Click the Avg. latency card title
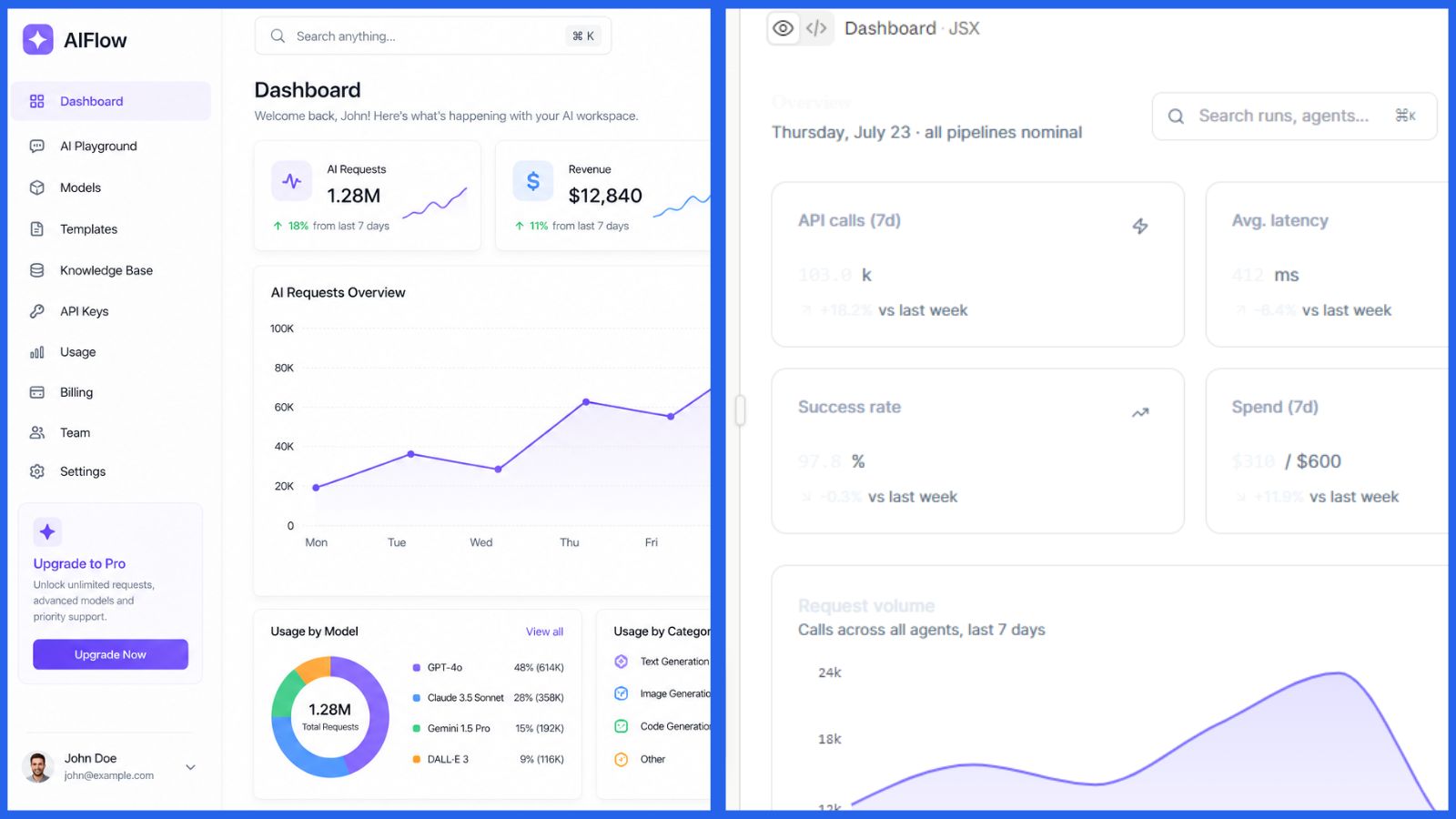 1279,220
